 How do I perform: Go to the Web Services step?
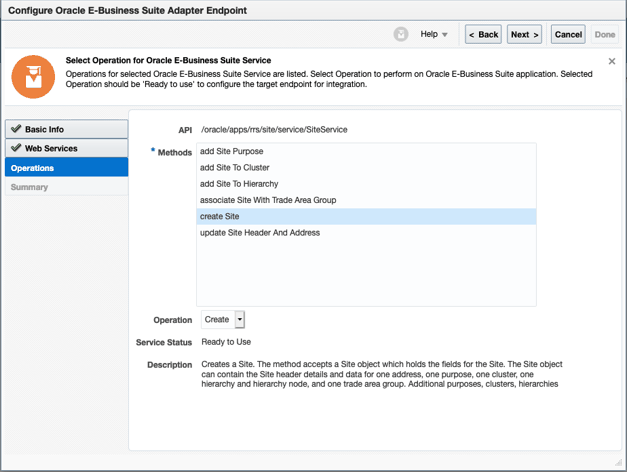(x=51, y=148)
